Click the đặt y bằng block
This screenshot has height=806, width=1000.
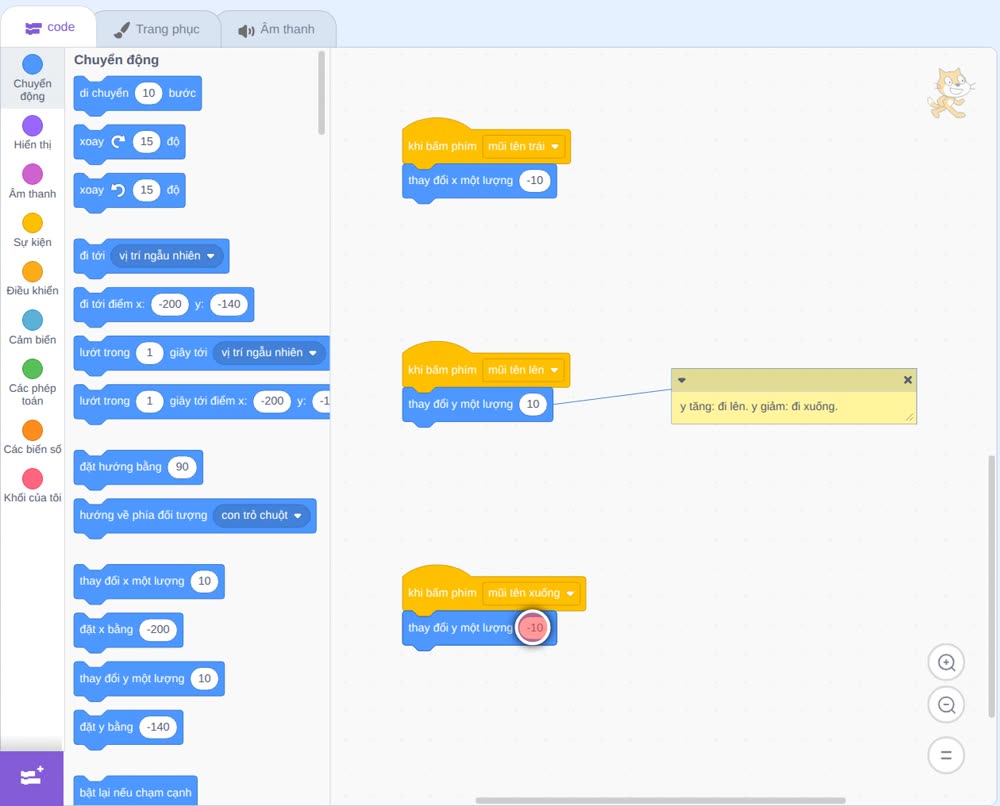(129, 729)
